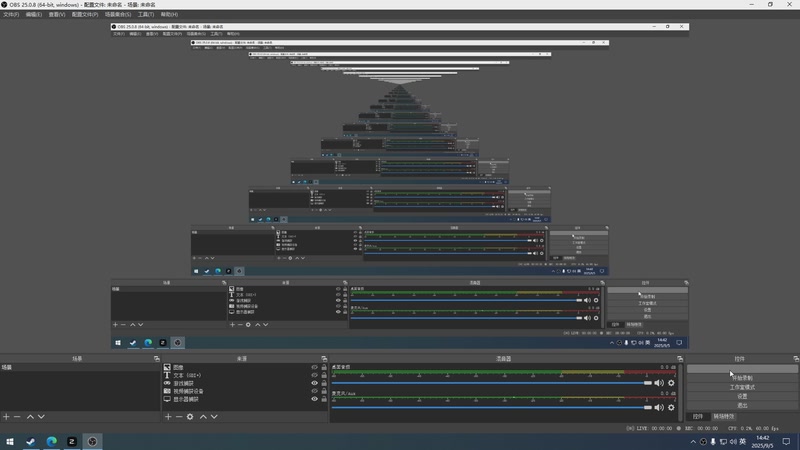Lock the 显示器捕获 source
The width and height of the screenshot is (800, 450).
pos(323,399)
